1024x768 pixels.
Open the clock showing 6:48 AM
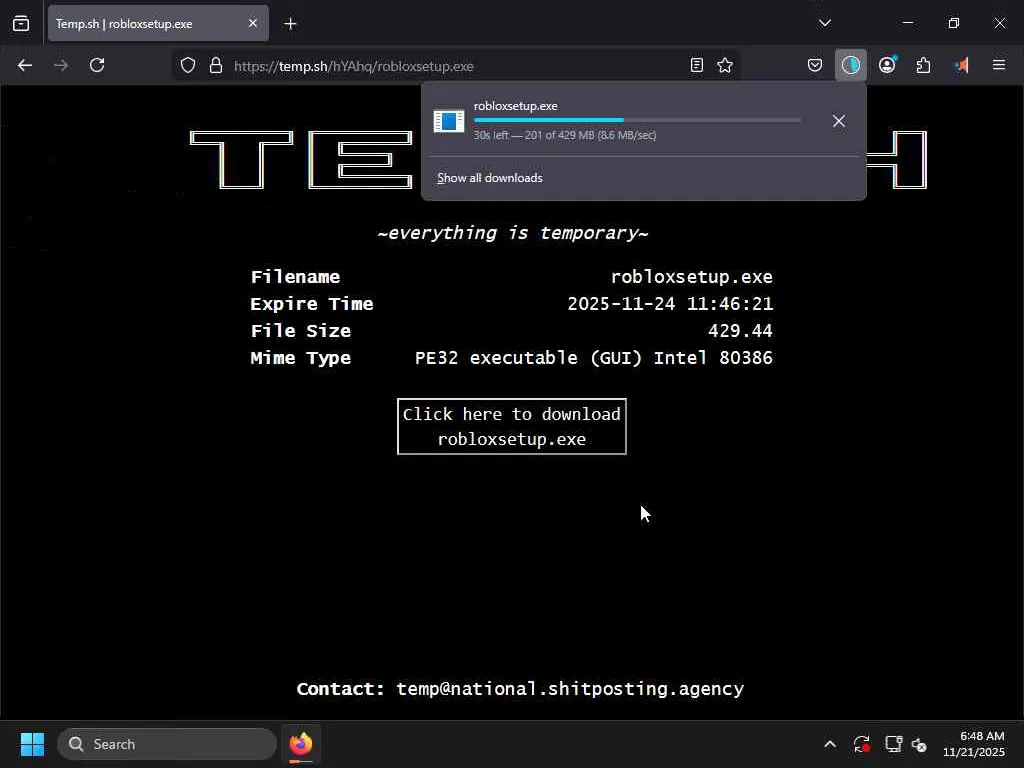pyautogui.click(x=974, y=744)
